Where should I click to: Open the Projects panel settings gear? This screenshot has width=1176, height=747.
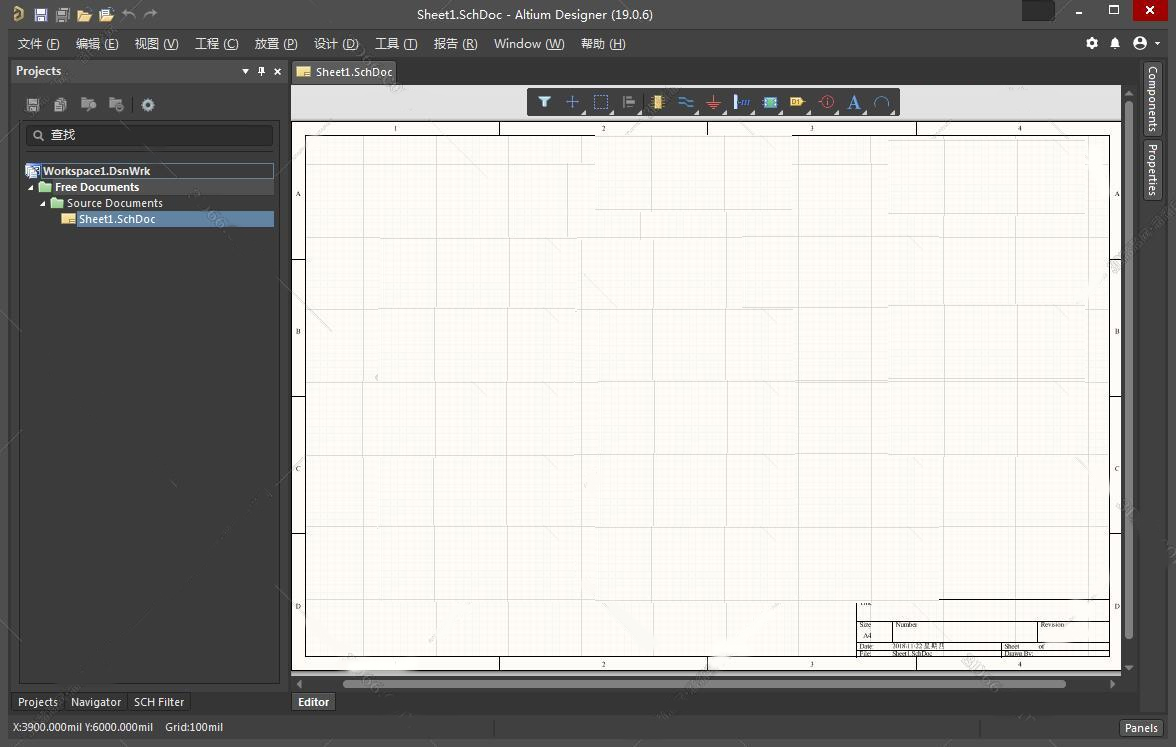coord(148,105)
